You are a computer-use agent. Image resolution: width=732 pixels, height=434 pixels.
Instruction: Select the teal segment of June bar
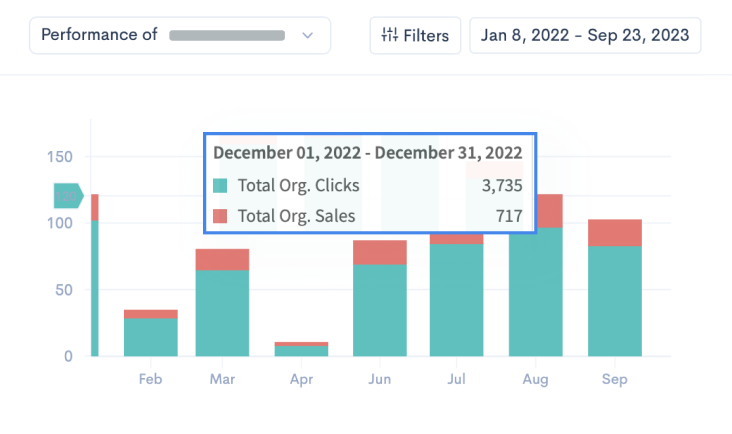coord(380,310)
